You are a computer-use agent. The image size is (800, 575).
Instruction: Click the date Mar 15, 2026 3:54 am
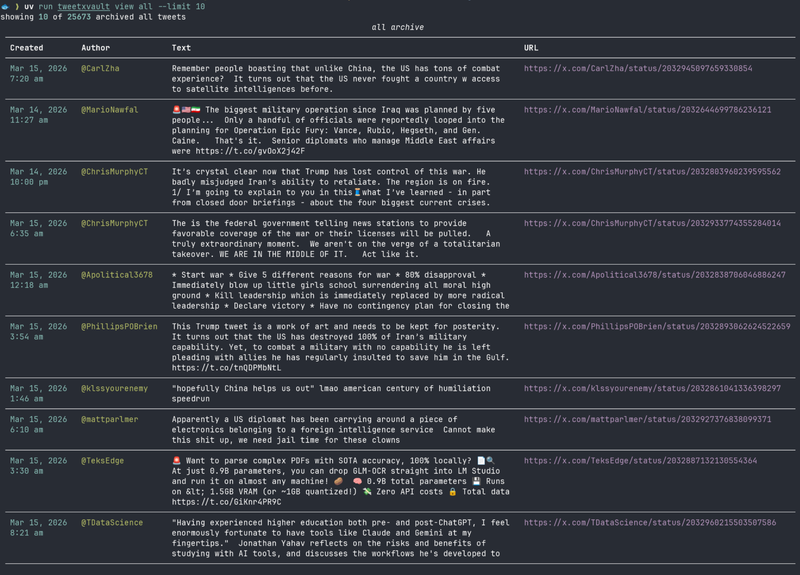(x=38, y=331)
